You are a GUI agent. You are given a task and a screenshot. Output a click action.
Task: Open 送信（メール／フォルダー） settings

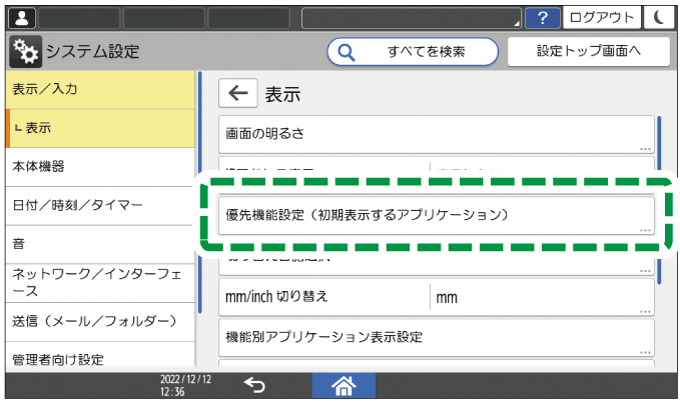point(100,322)
